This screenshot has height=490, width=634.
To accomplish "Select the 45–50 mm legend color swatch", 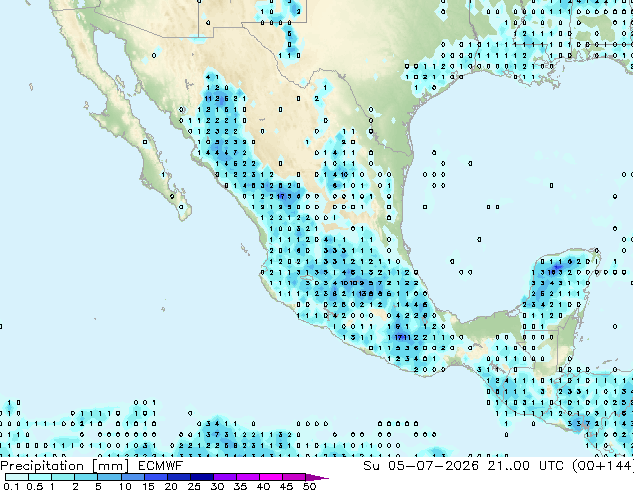I will pyautogui.click(x=294, y=477).
